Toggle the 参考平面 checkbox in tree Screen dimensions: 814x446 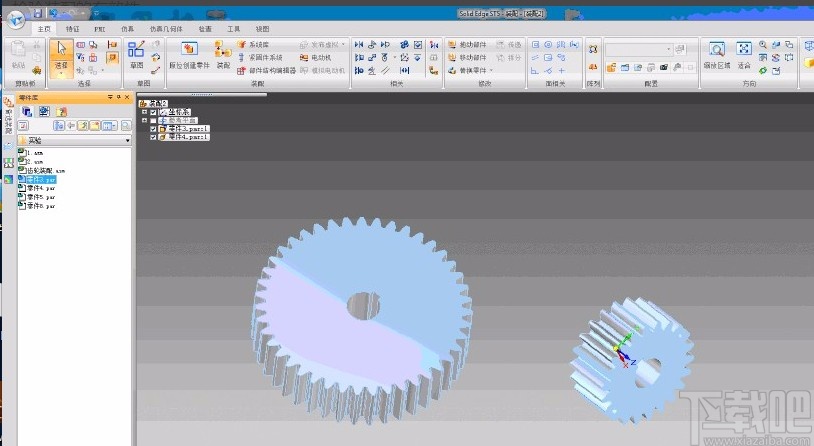(x=153, y=120)
